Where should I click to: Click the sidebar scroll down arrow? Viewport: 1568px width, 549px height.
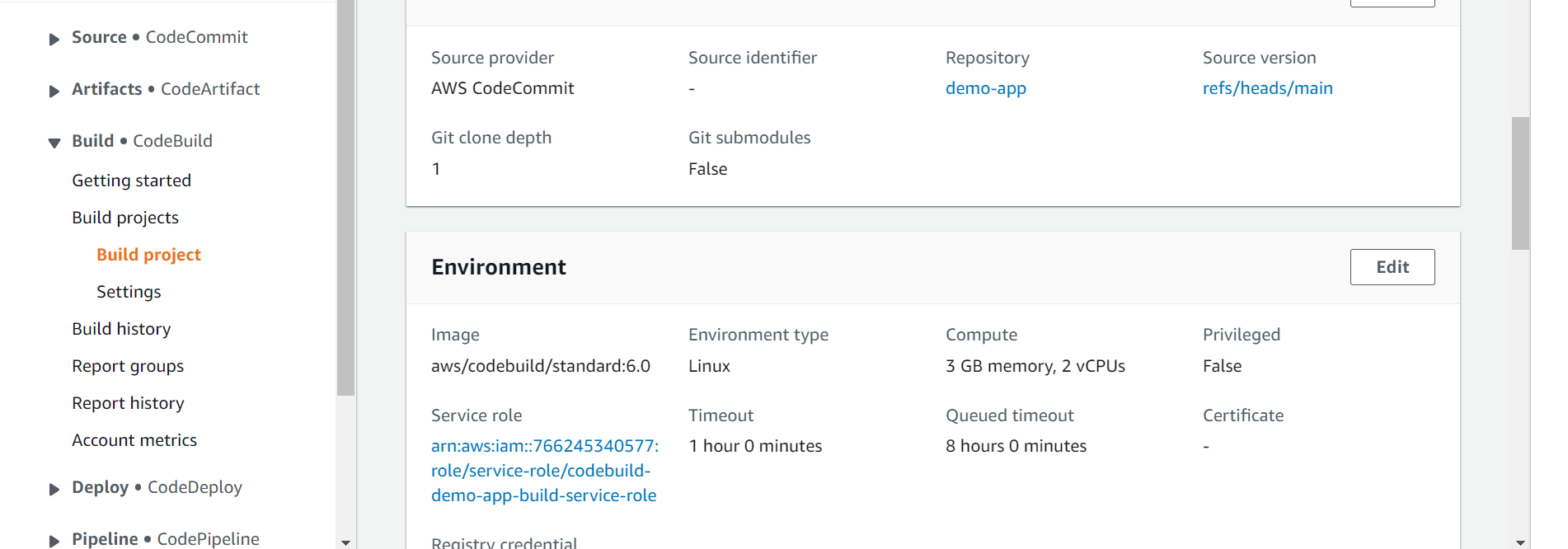345,542
